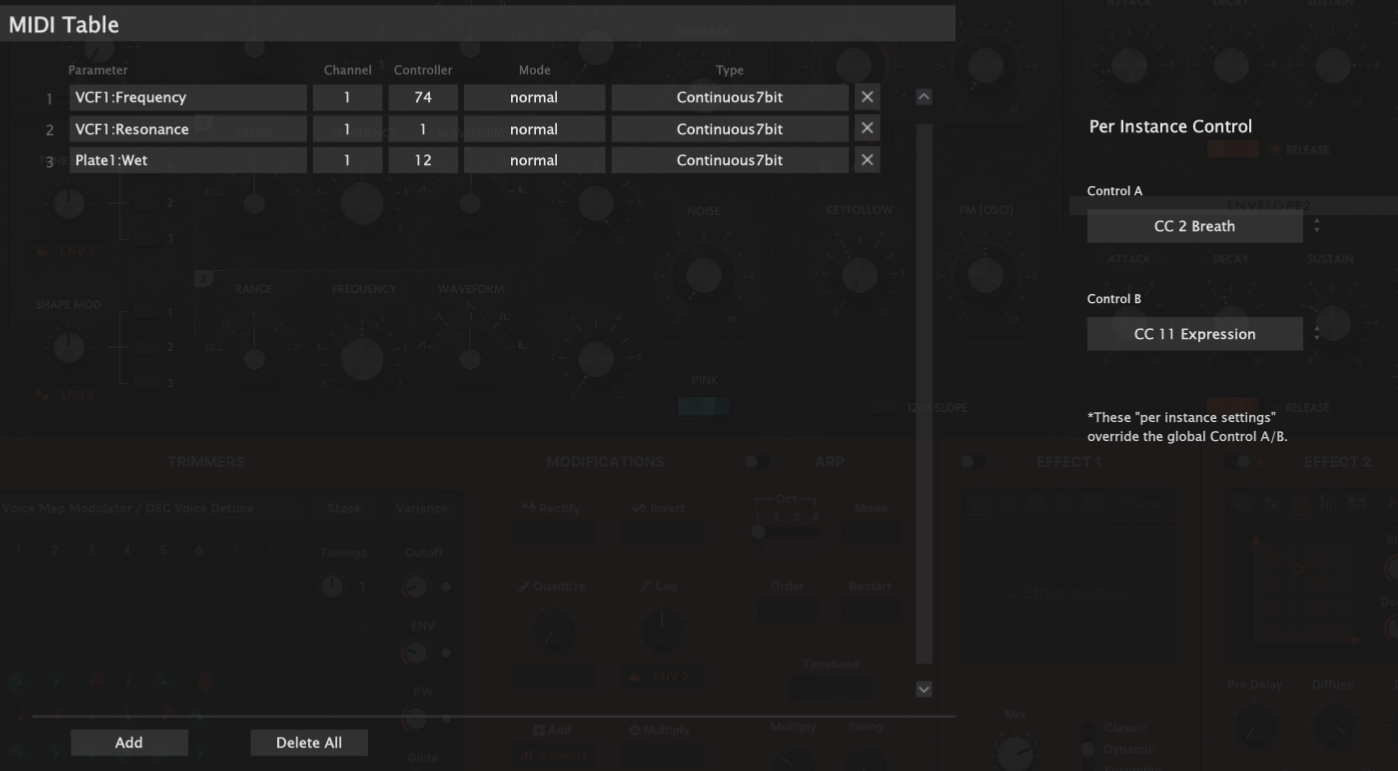Click the Invert modification icon
Image resolution: width=1398 pixels, height=771 pixels.
(638, 508)
